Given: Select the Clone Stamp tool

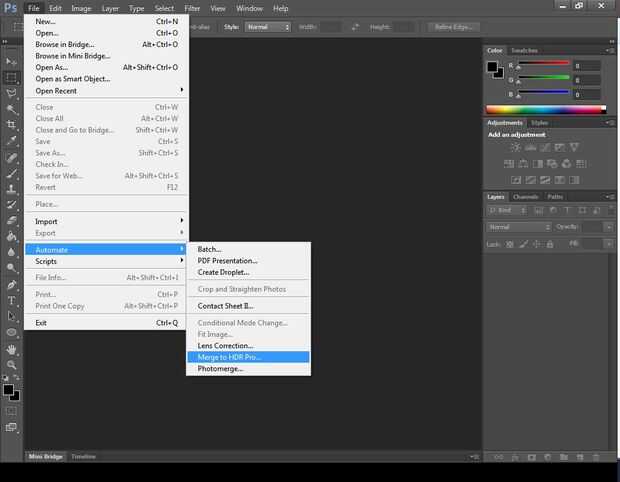Looking at the screenshot, I should click(x=11, y=189).
